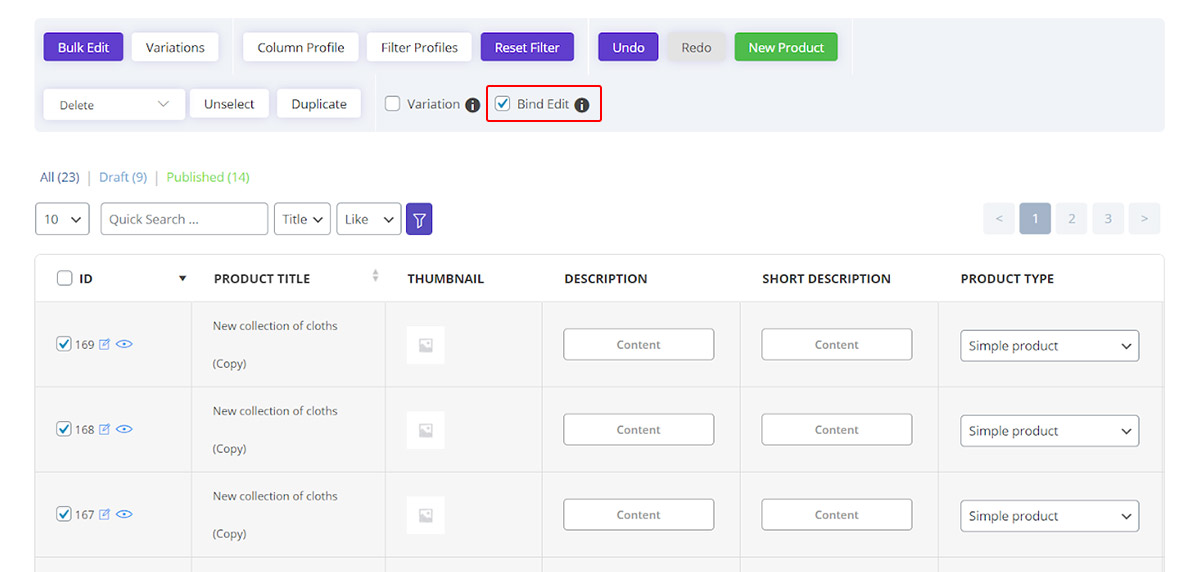Viewport: 1200px width, 572px height.
Task: Filter by Published (14) products
Action: click(x=208, y=177)
